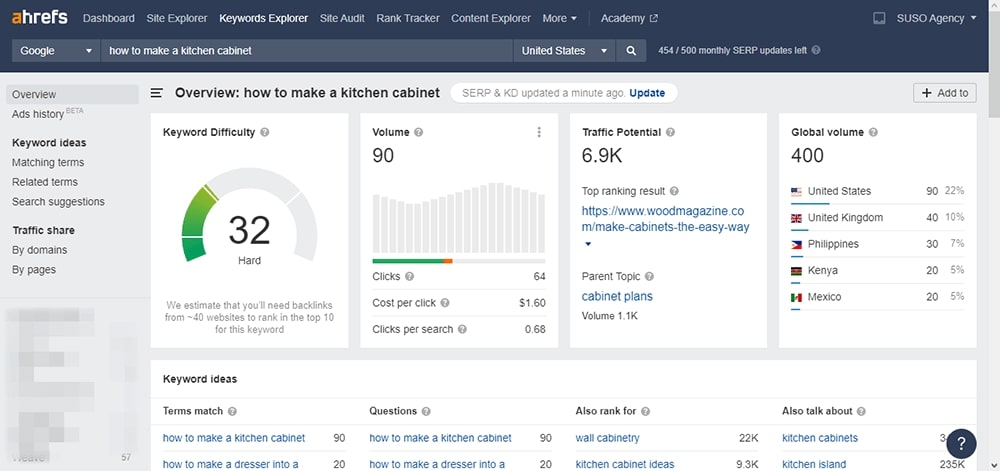The width and height of the screenshot is (1000, 471).
Task: Click the Clicks help icon
Action: pos(409,277)
